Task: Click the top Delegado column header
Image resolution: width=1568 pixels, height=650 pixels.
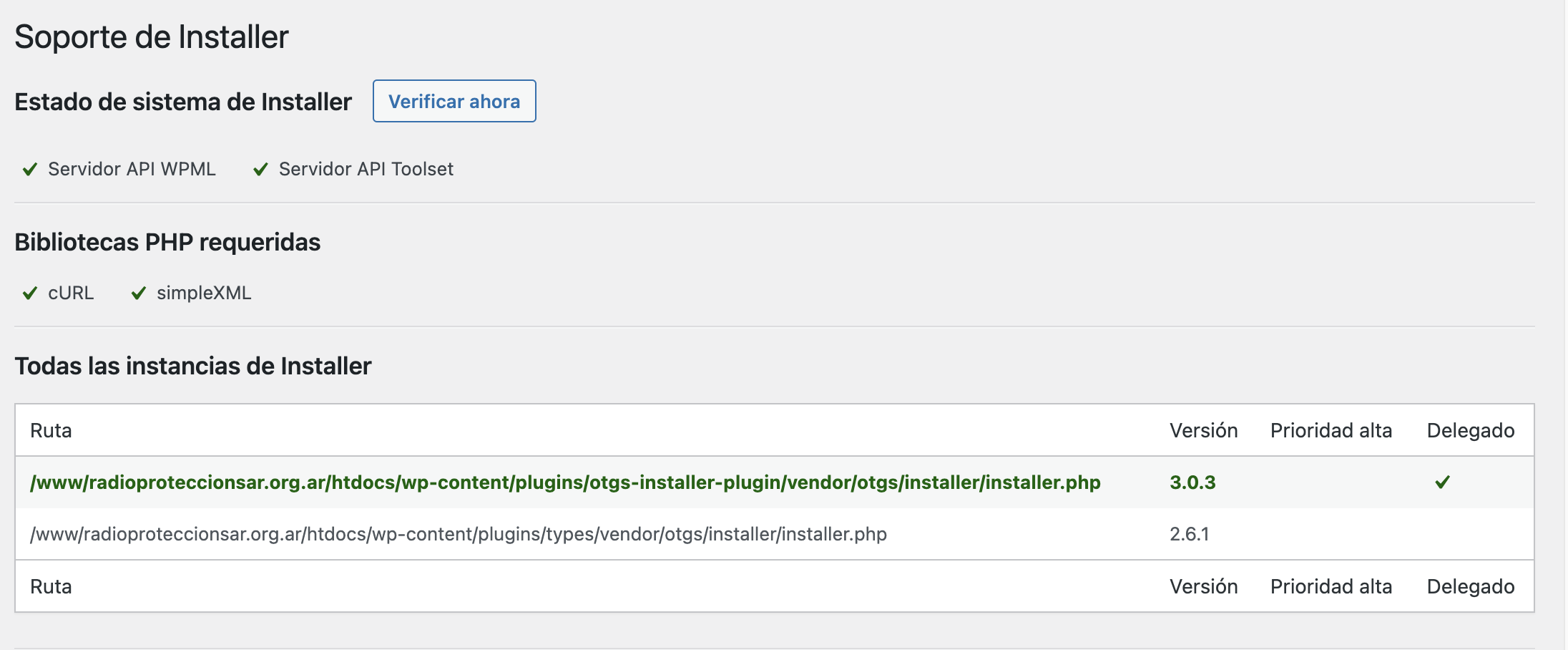Action: pyautogui.click(x=1471, y=431)
